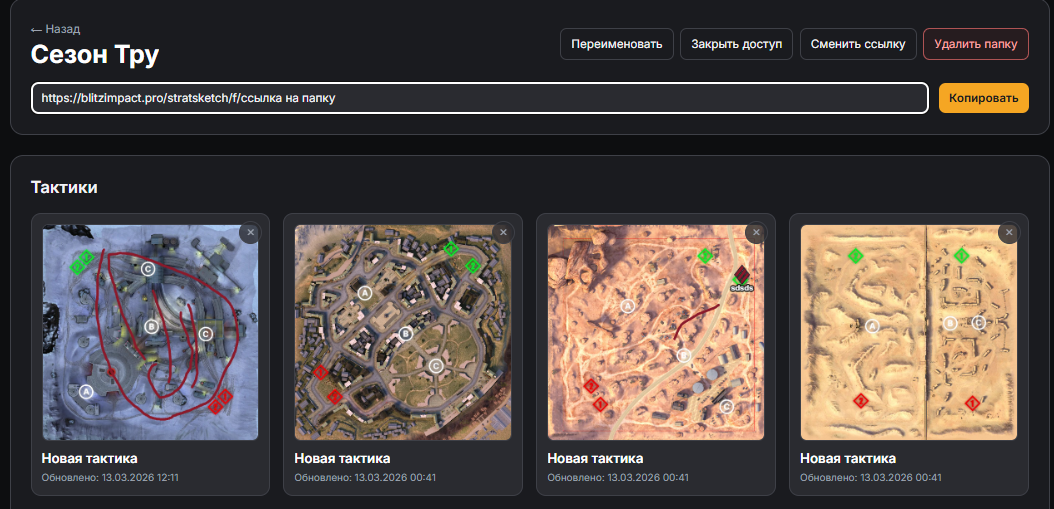Delete the folder with Удалить папку
The width and height of the screenshot is (1054, 509).
tap(975, 44)
